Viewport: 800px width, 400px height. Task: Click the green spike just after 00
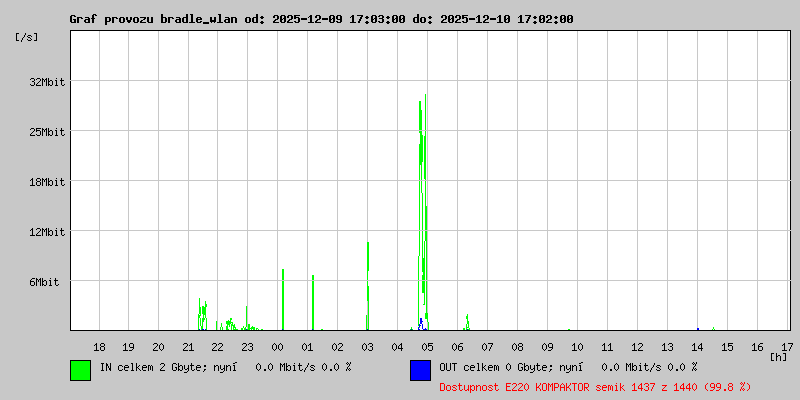283,299
